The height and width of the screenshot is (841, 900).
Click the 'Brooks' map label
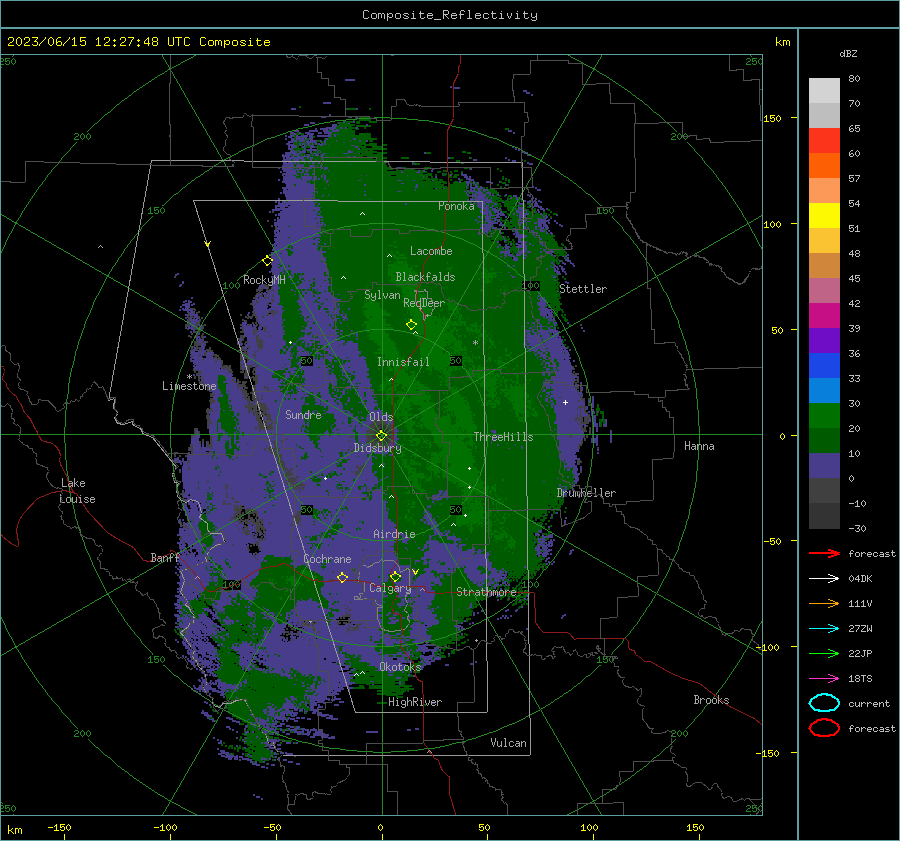click(x=711, y=700)
